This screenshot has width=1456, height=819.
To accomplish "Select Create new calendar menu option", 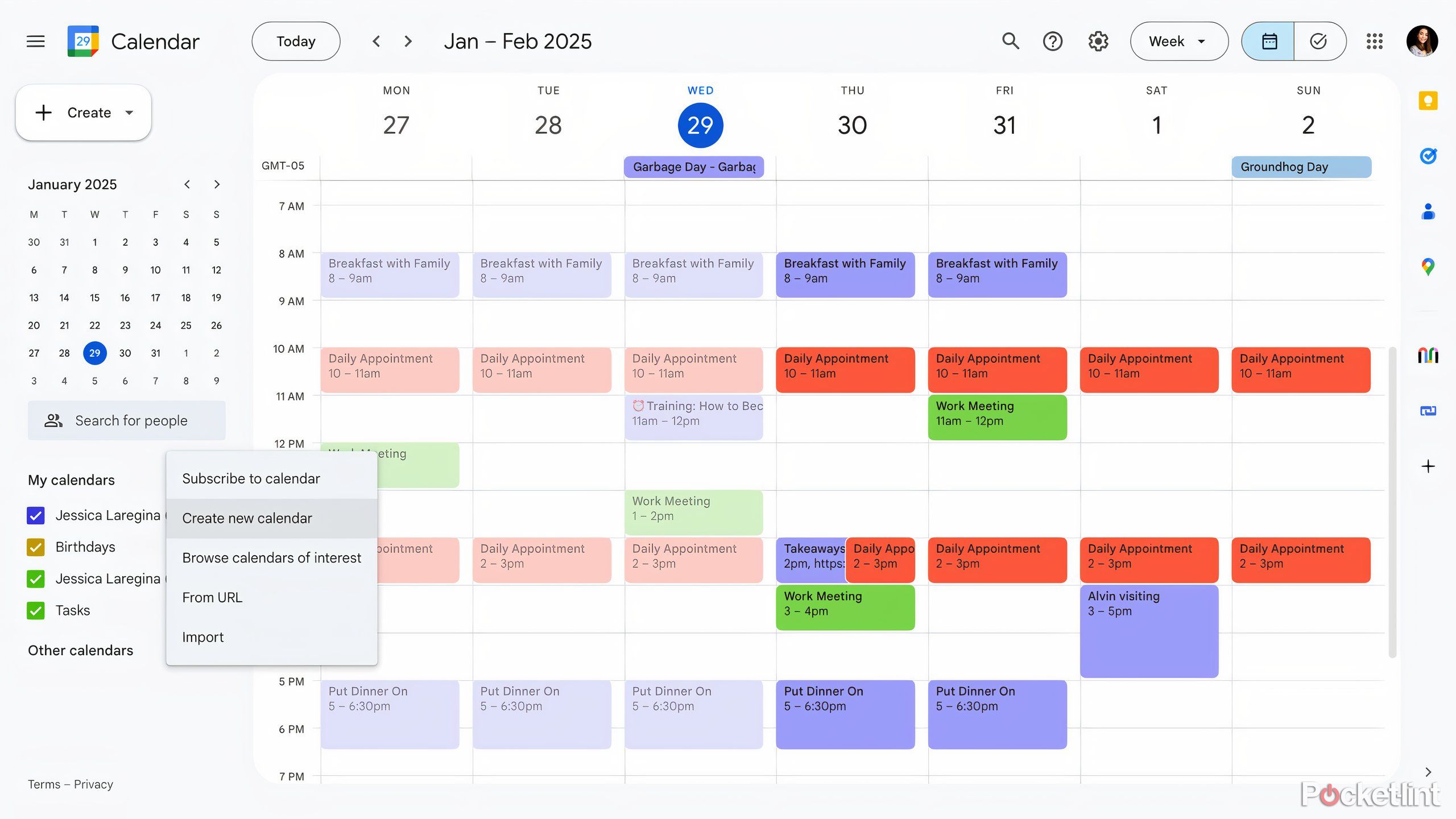I will 247,518.
